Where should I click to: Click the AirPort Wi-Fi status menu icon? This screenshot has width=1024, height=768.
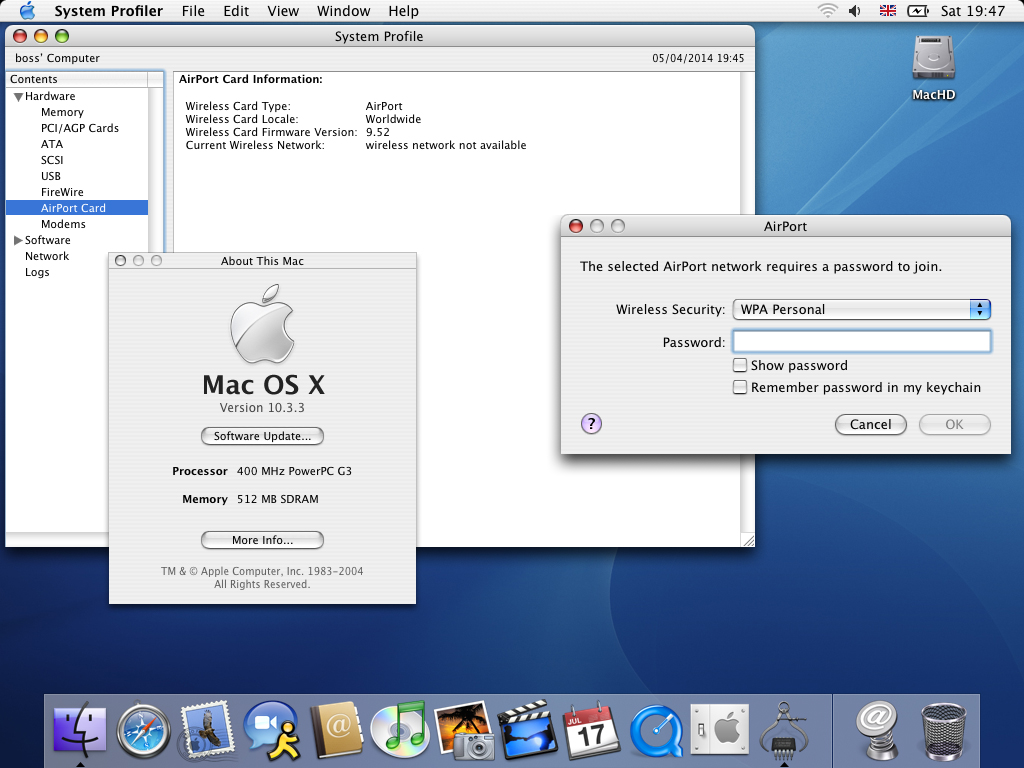[827, 11]
